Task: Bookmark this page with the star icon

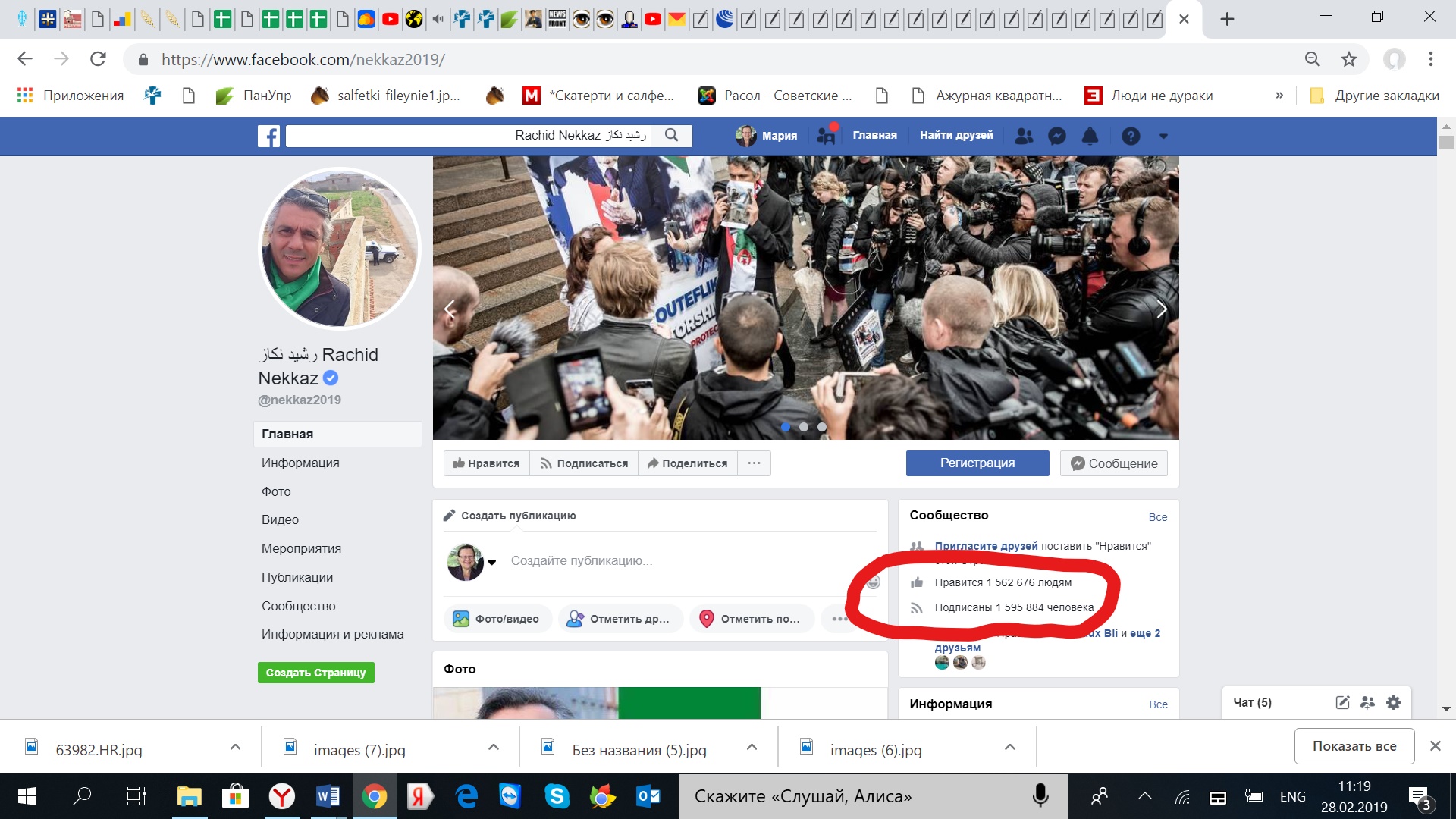Action: pyautogui.click(x=1348, y=59)
